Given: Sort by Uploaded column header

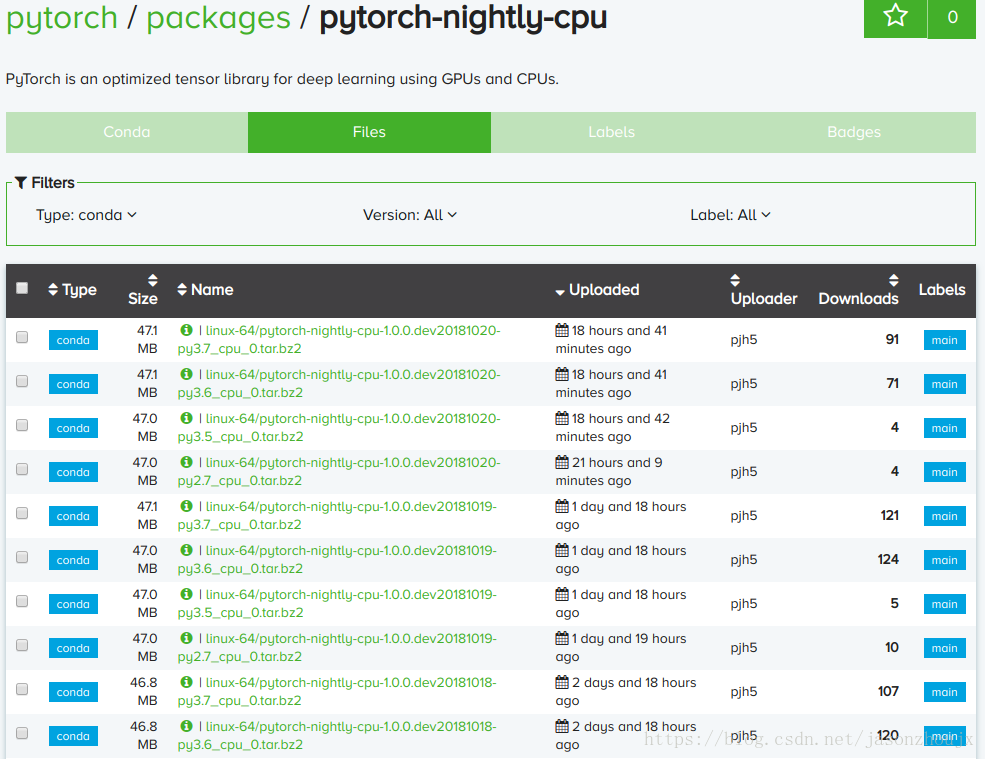Looking at the screenshot, I should 597,290.
